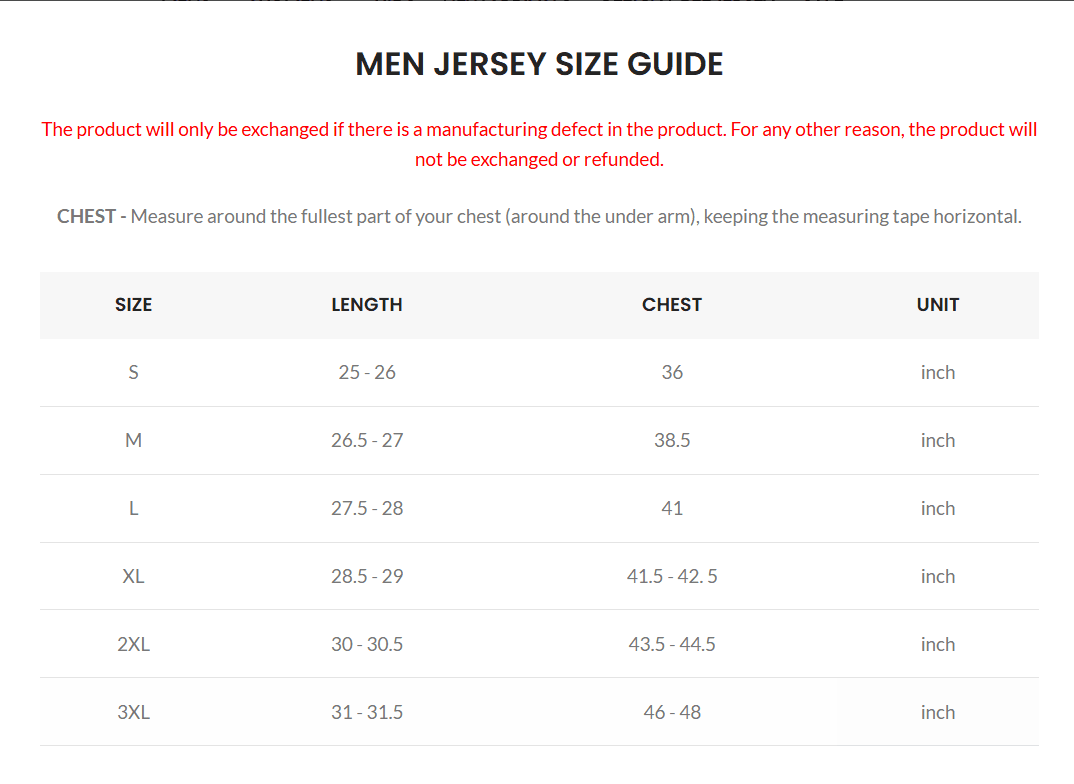This screenshot has height=784, width=1074.
Task: Click the 46 - 48 chest value
Action: 672,713
